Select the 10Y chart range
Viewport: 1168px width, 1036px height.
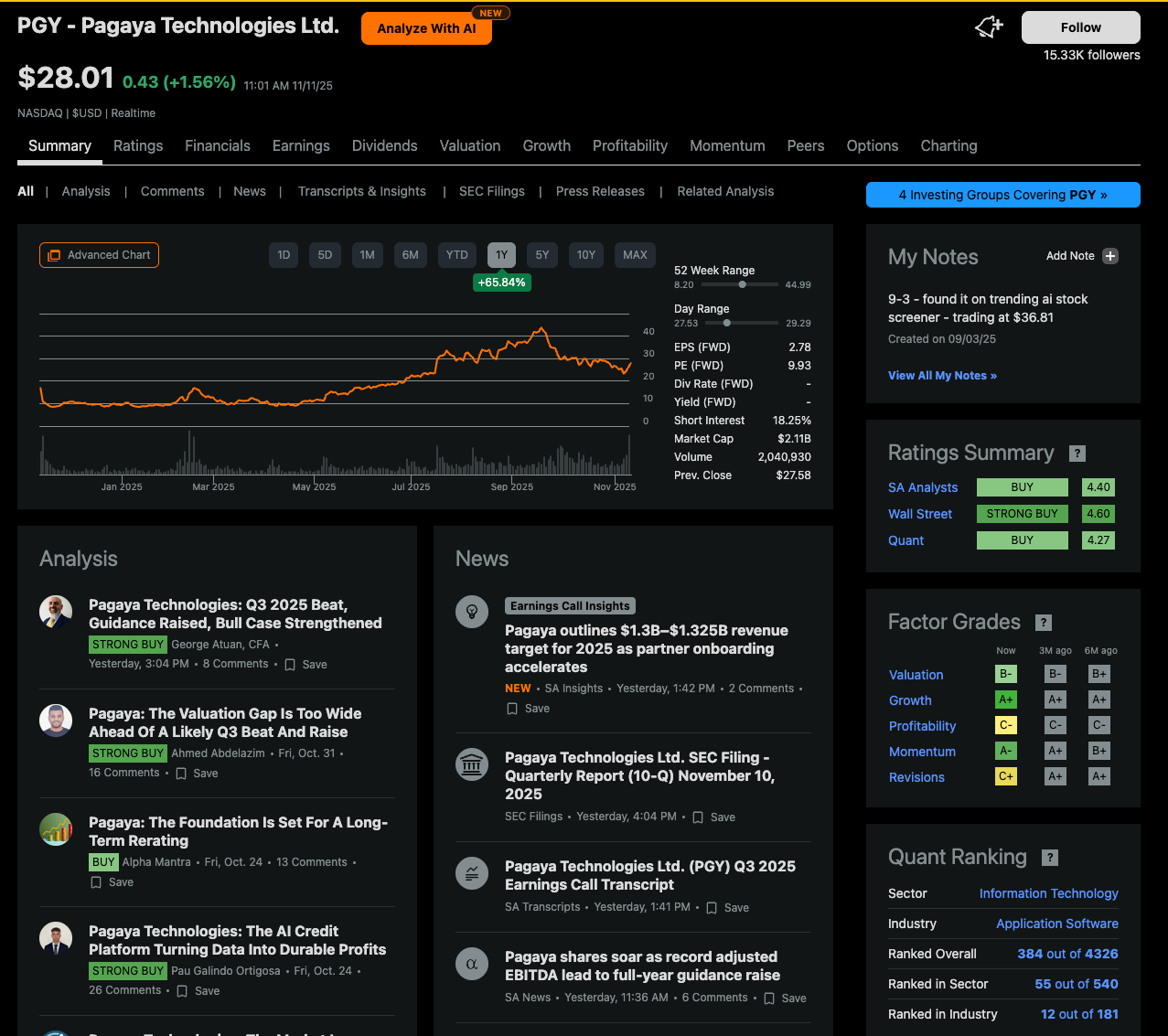point(586,255)
